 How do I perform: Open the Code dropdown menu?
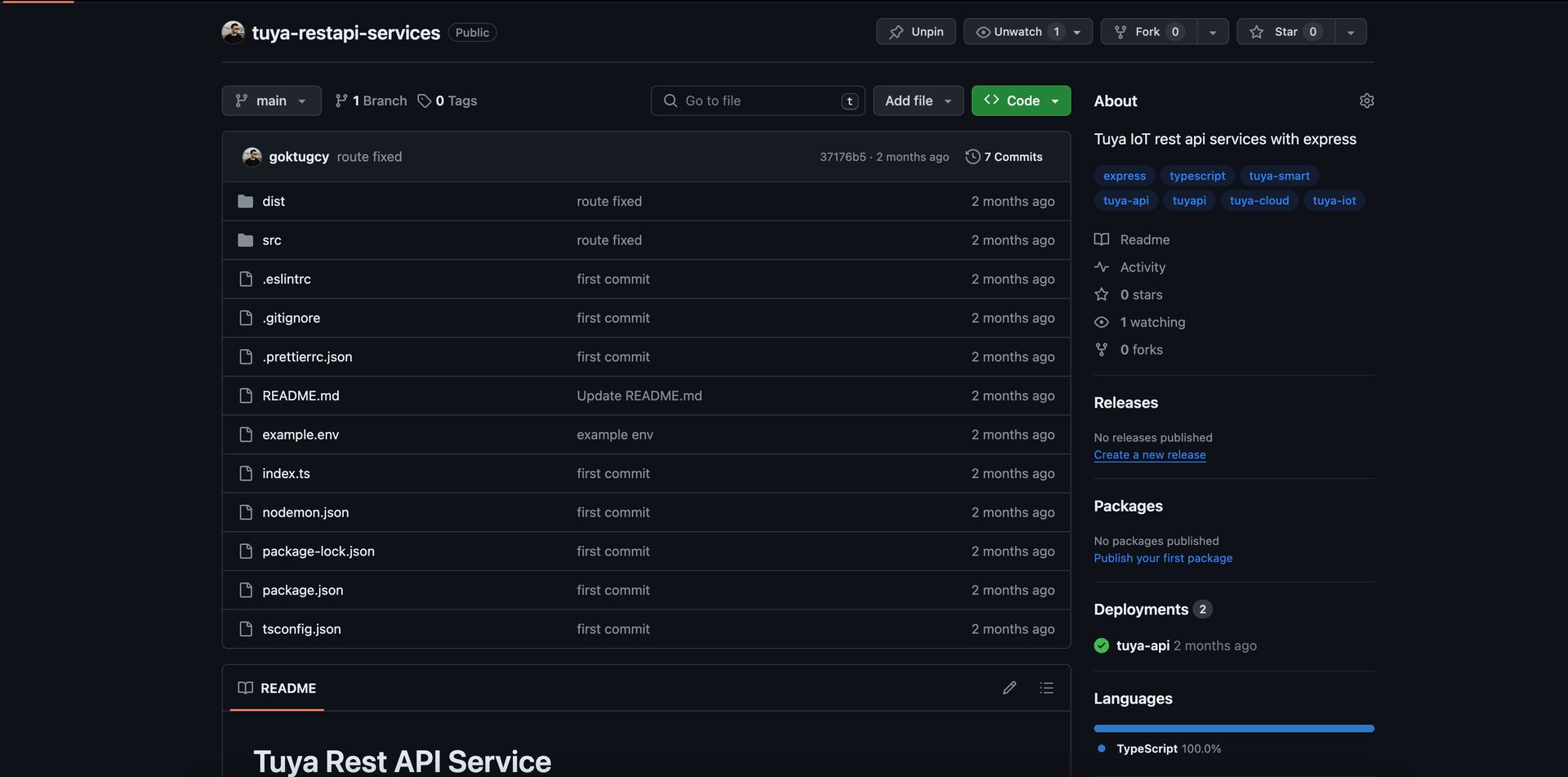[1020, 100]
